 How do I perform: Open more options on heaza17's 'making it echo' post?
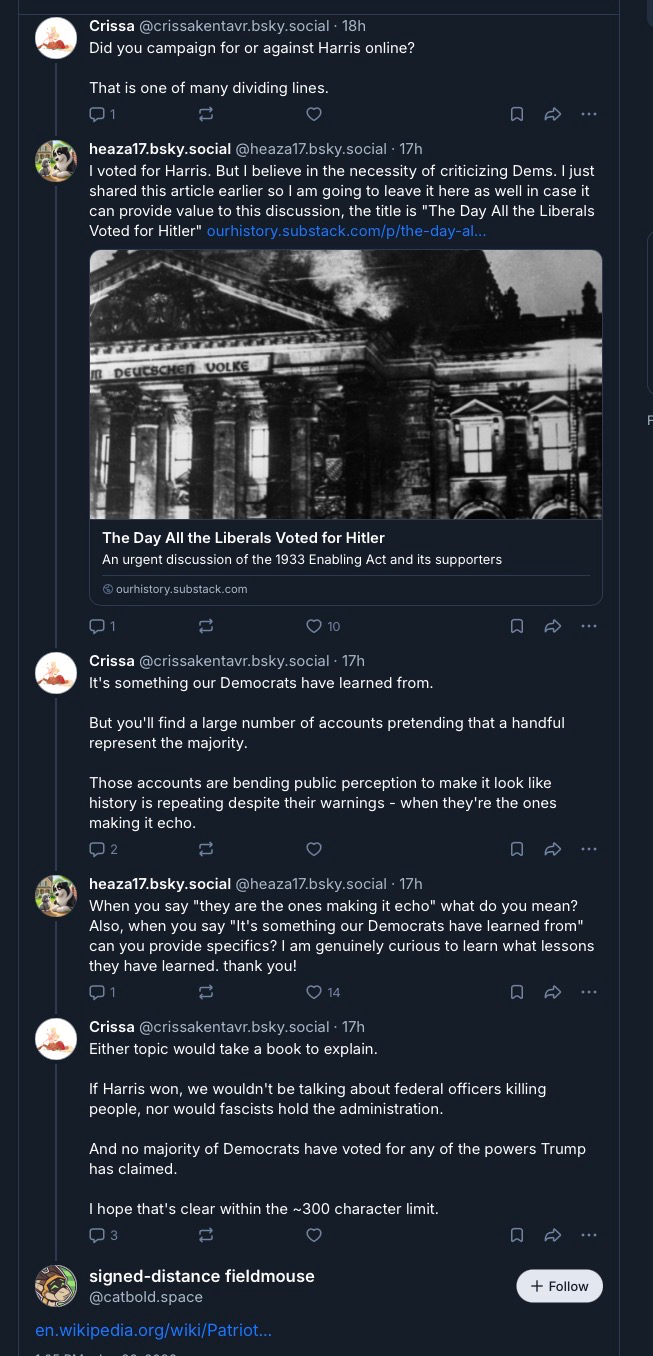click(589, 992)
